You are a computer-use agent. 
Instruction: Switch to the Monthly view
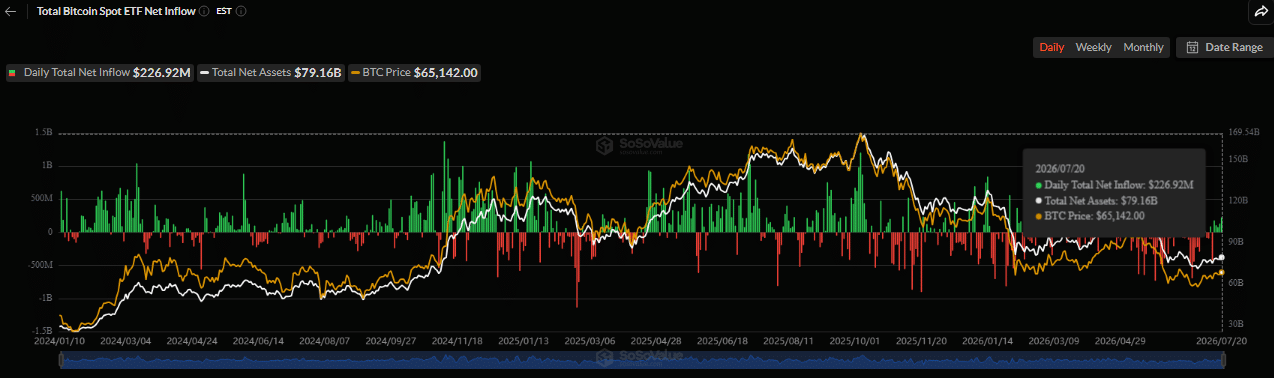click(x=1143, y=47)
